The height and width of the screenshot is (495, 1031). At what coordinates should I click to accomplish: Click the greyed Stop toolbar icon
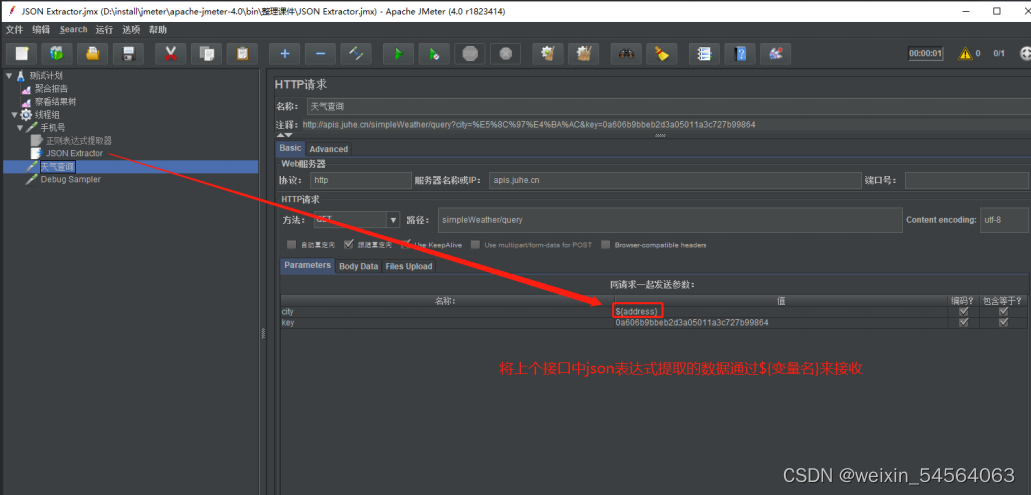[469, 54]
